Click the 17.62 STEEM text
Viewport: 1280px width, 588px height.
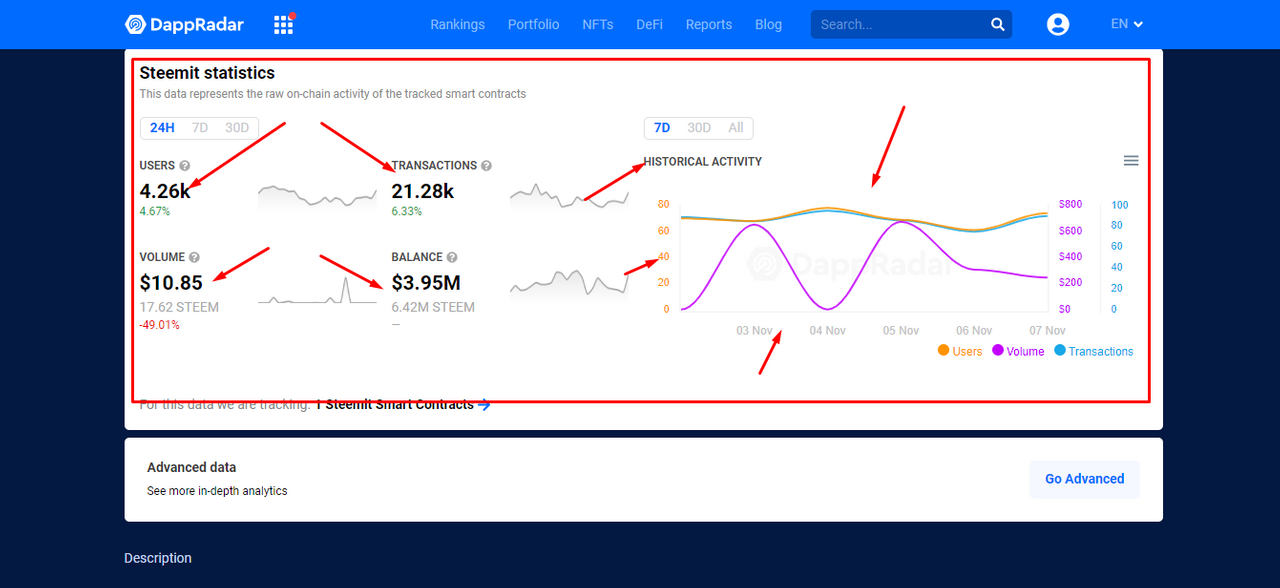pos(179,307)
